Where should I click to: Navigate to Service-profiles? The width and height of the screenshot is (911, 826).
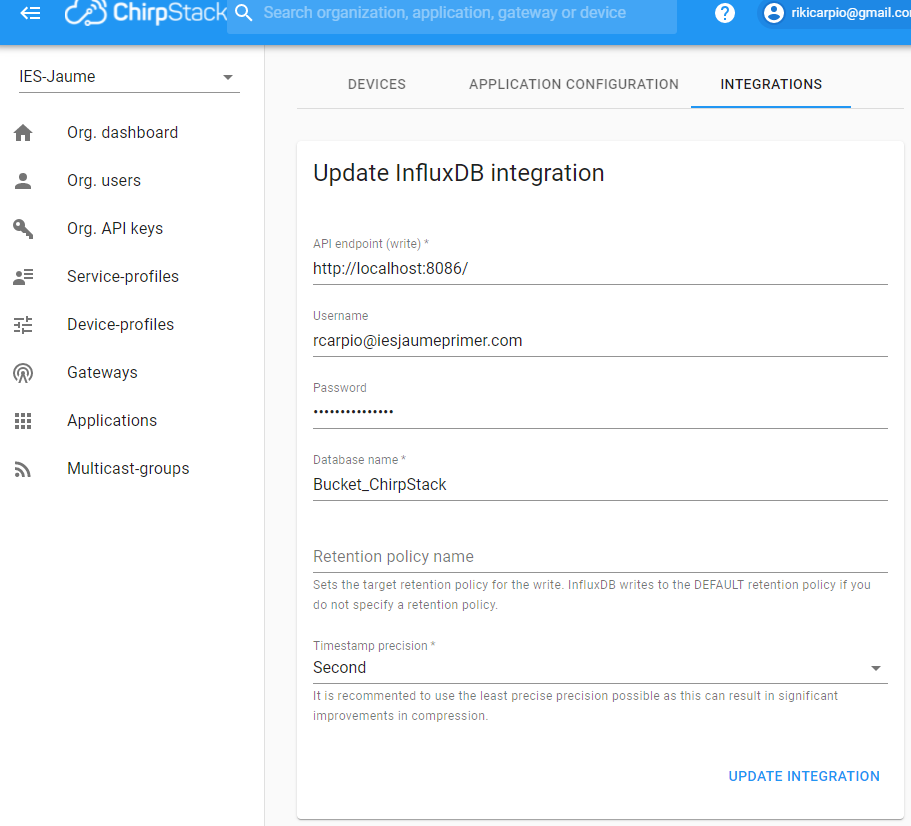tap(123, 276)
